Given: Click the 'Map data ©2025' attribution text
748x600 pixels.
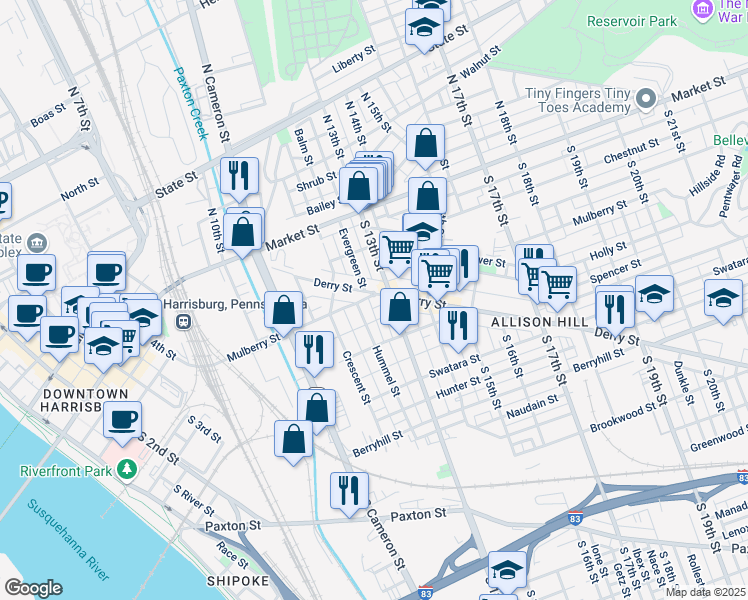Looking at the screenshot, I should click(706, 592).
